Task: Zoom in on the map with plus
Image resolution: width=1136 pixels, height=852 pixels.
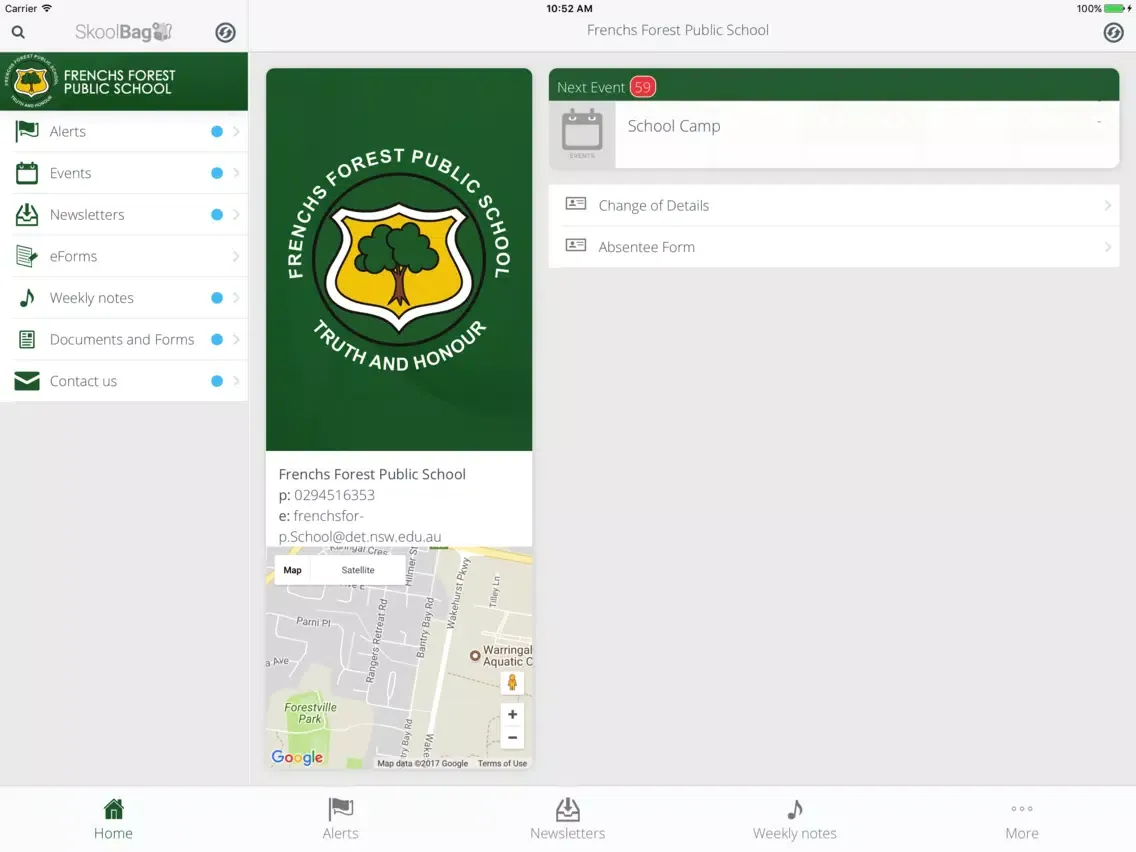Action: [x=512, y=714]
